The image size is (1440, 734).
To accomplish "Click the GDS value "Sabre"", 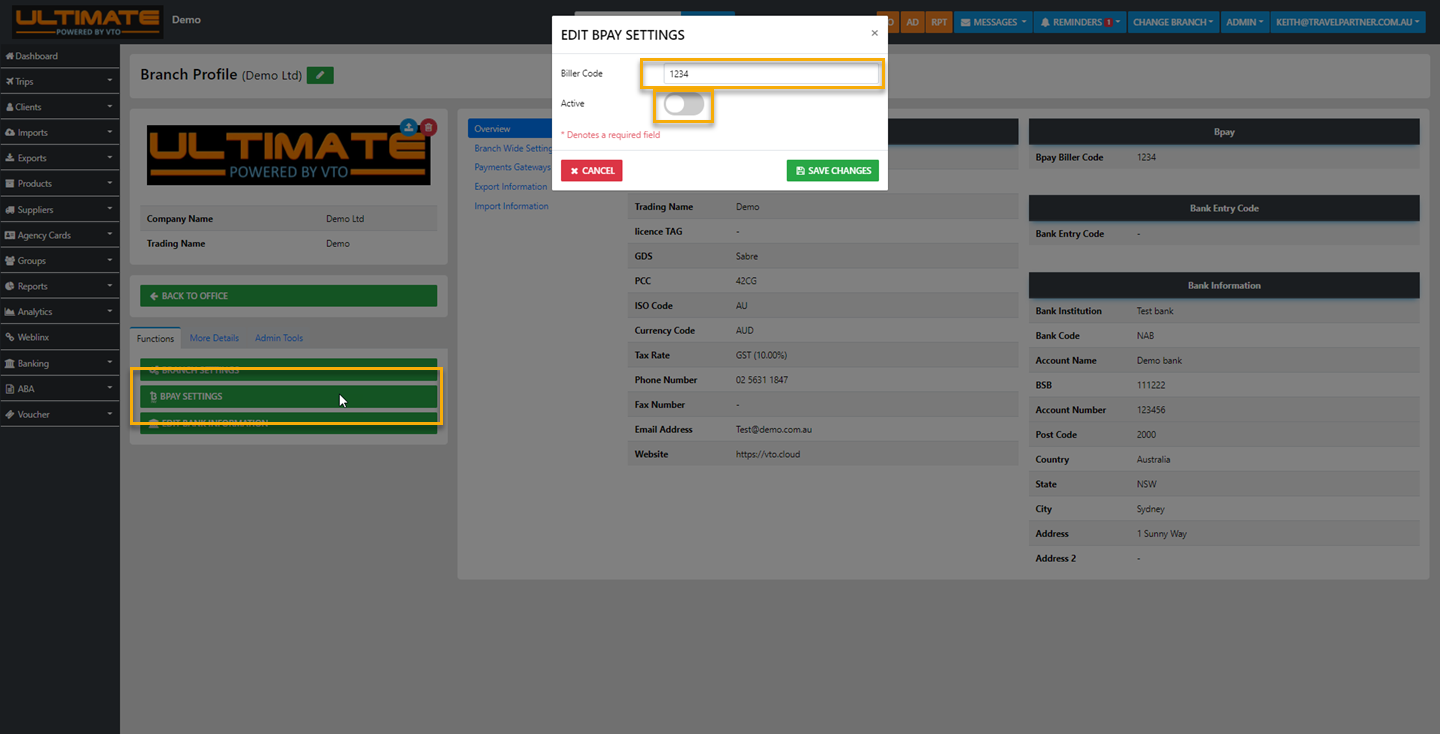I will point(747,256).
